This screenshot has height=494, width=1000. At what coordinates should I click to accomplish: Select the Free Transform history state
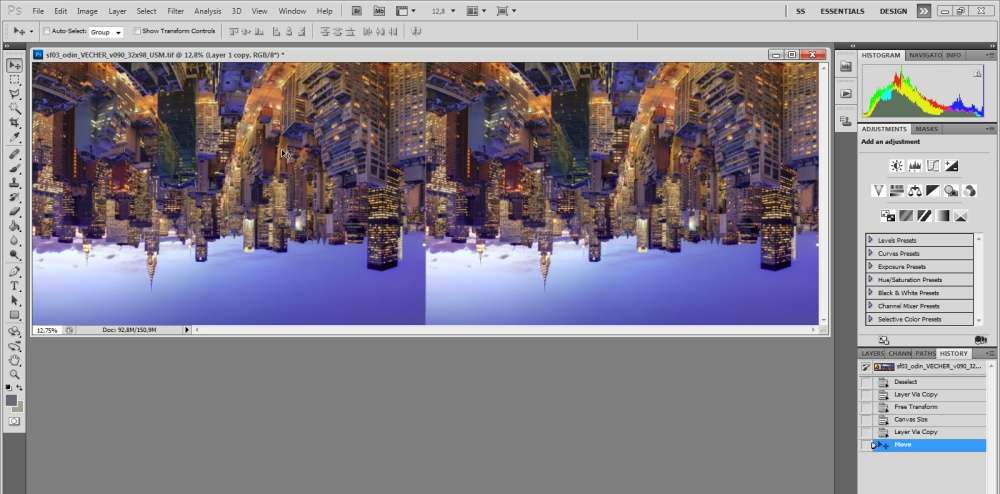point(915,407)
